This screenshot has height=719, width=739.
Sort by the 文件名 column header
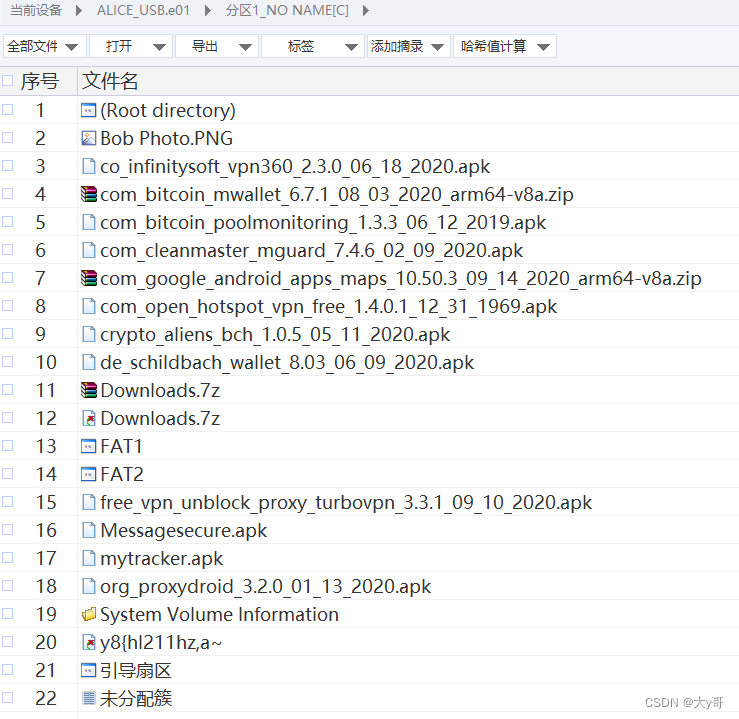tap(110, 81)
